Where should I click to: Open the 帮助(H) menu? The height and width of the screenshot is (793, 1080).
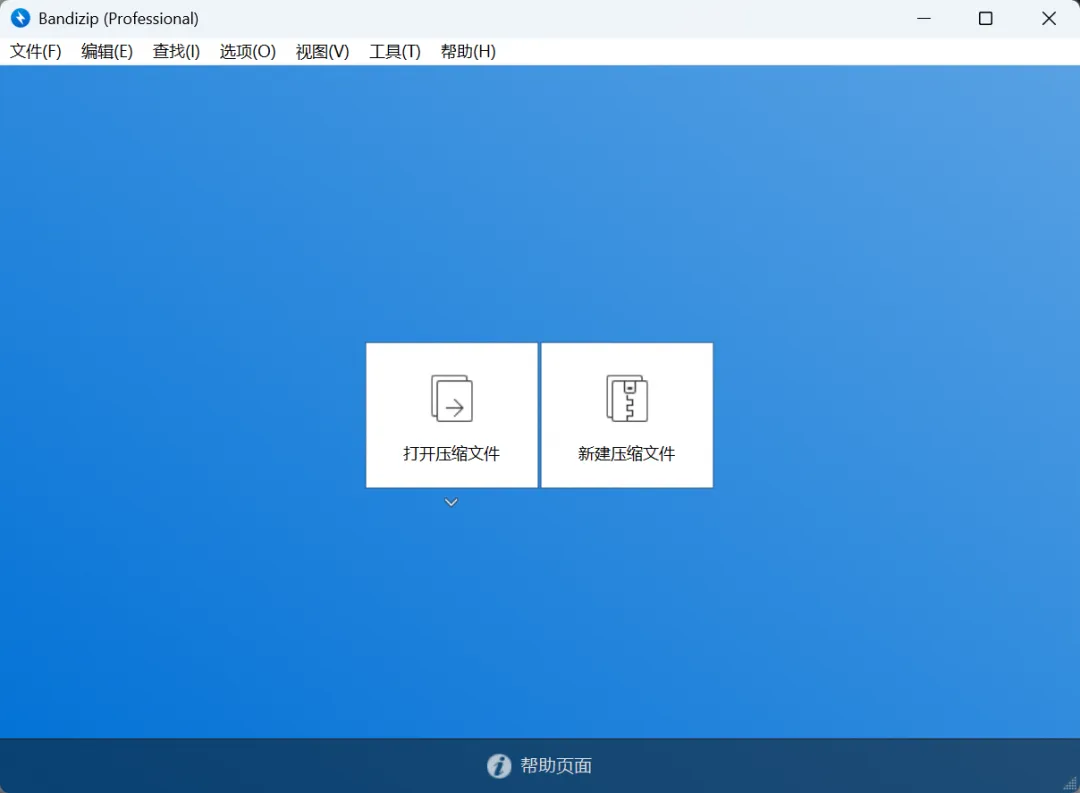tap(468, 52)
